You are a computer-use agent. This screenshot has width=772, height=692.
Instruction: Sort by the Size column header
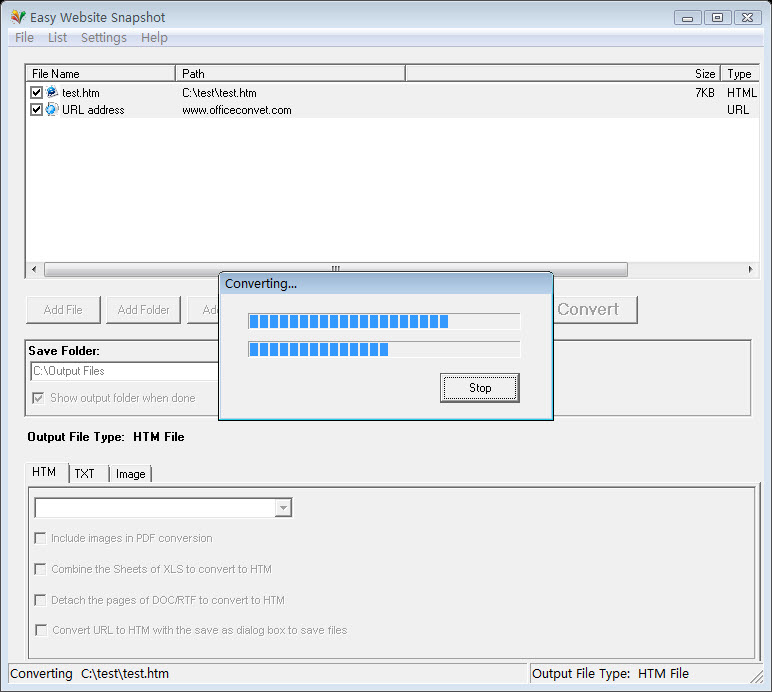coord(563,74)
